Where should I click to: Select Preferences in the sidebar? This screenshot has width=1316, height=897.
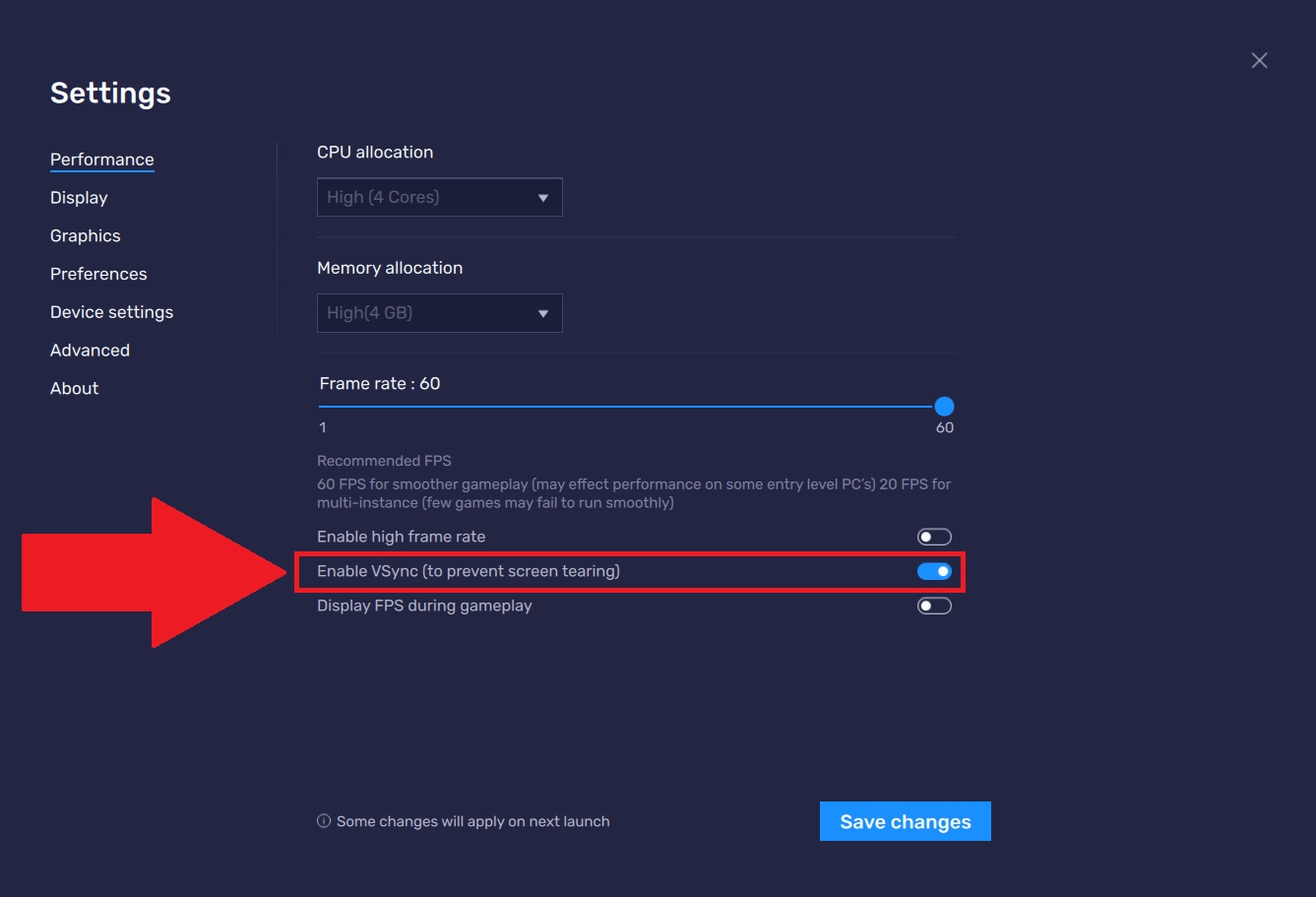click(98, 274)
